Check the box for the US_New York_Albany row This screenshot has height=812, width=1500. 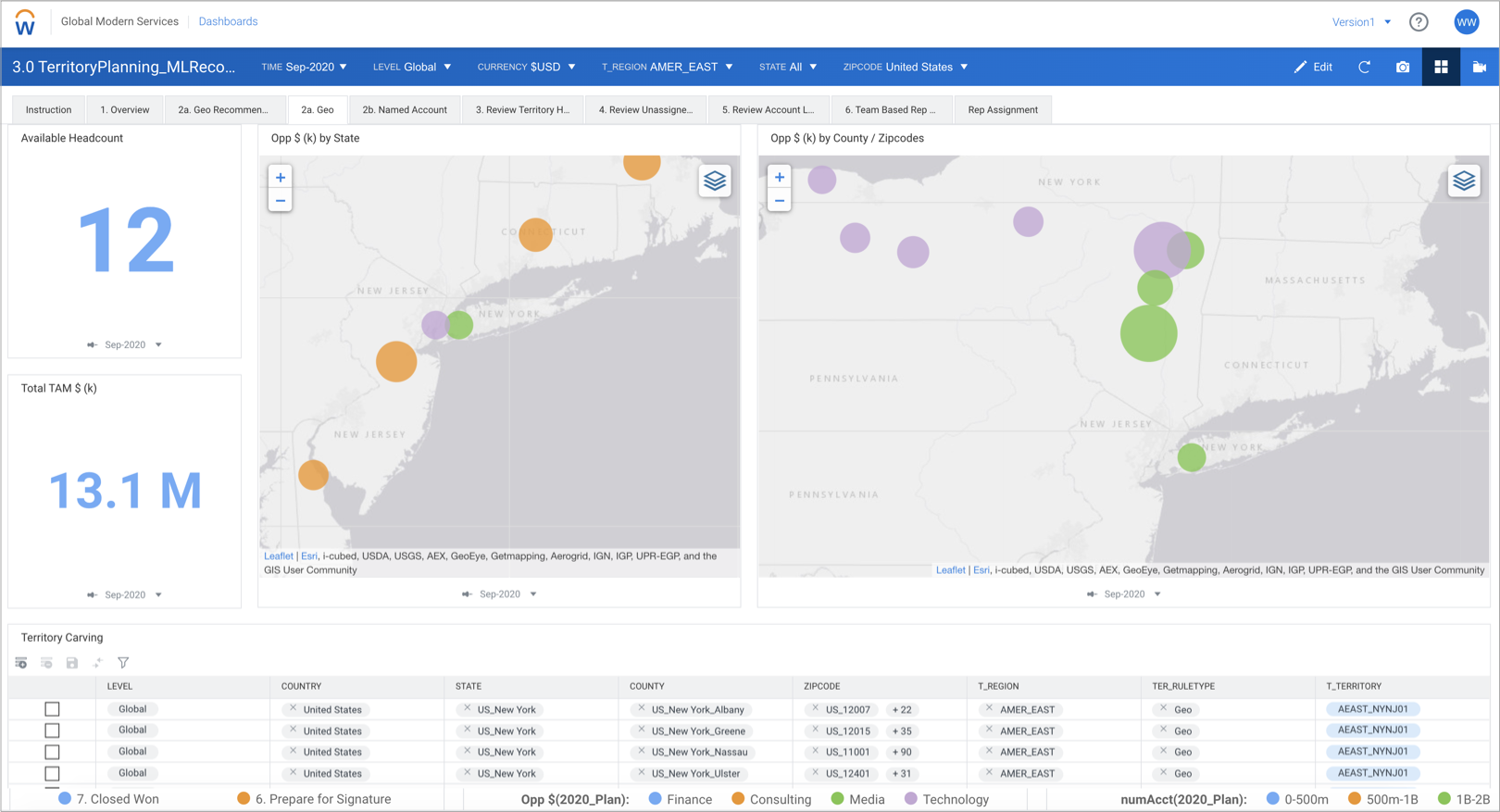coord(52,709)
